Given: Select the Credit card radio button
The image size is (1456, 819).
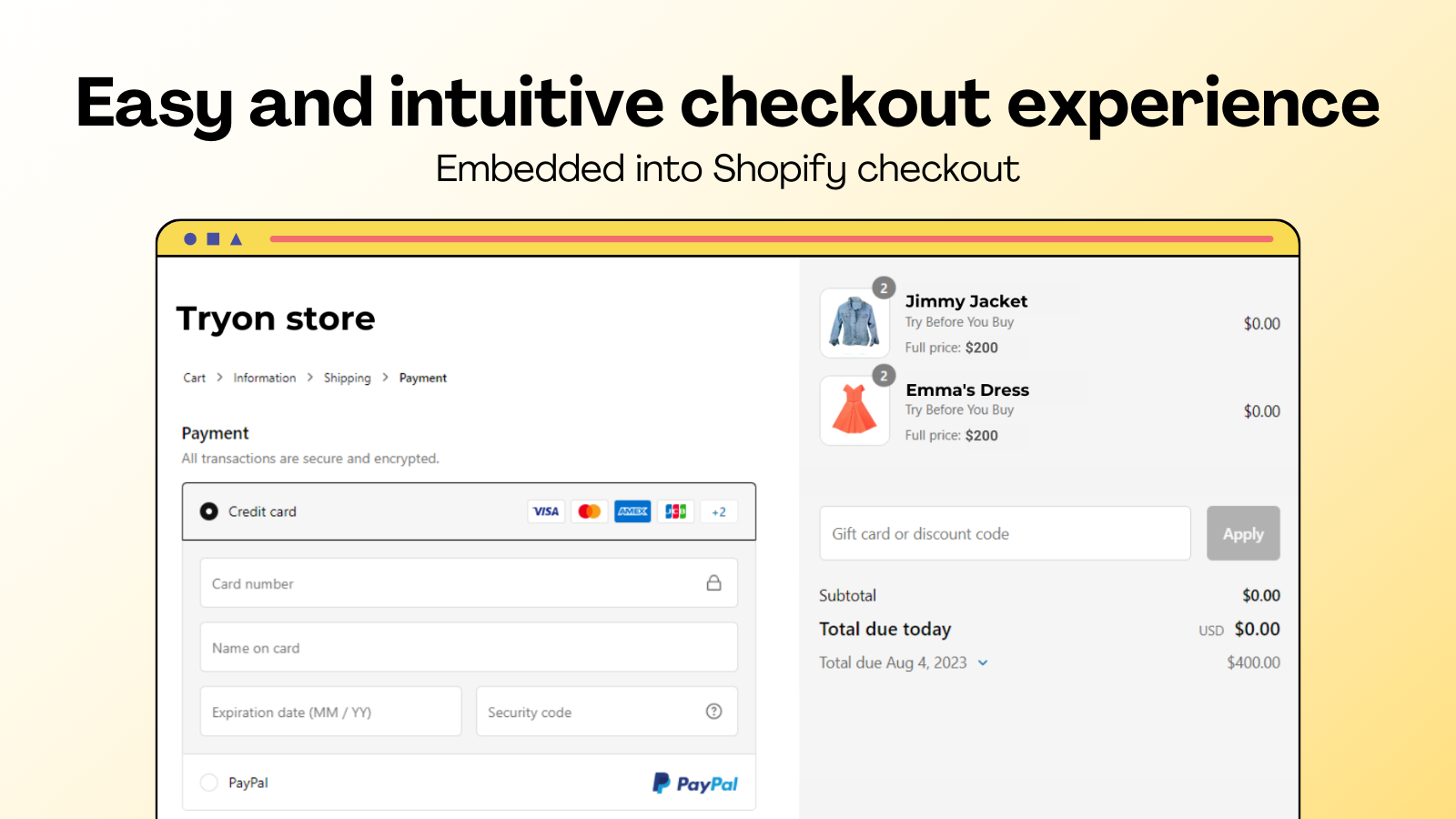Looking at the screenshot, I should point(209,511).
